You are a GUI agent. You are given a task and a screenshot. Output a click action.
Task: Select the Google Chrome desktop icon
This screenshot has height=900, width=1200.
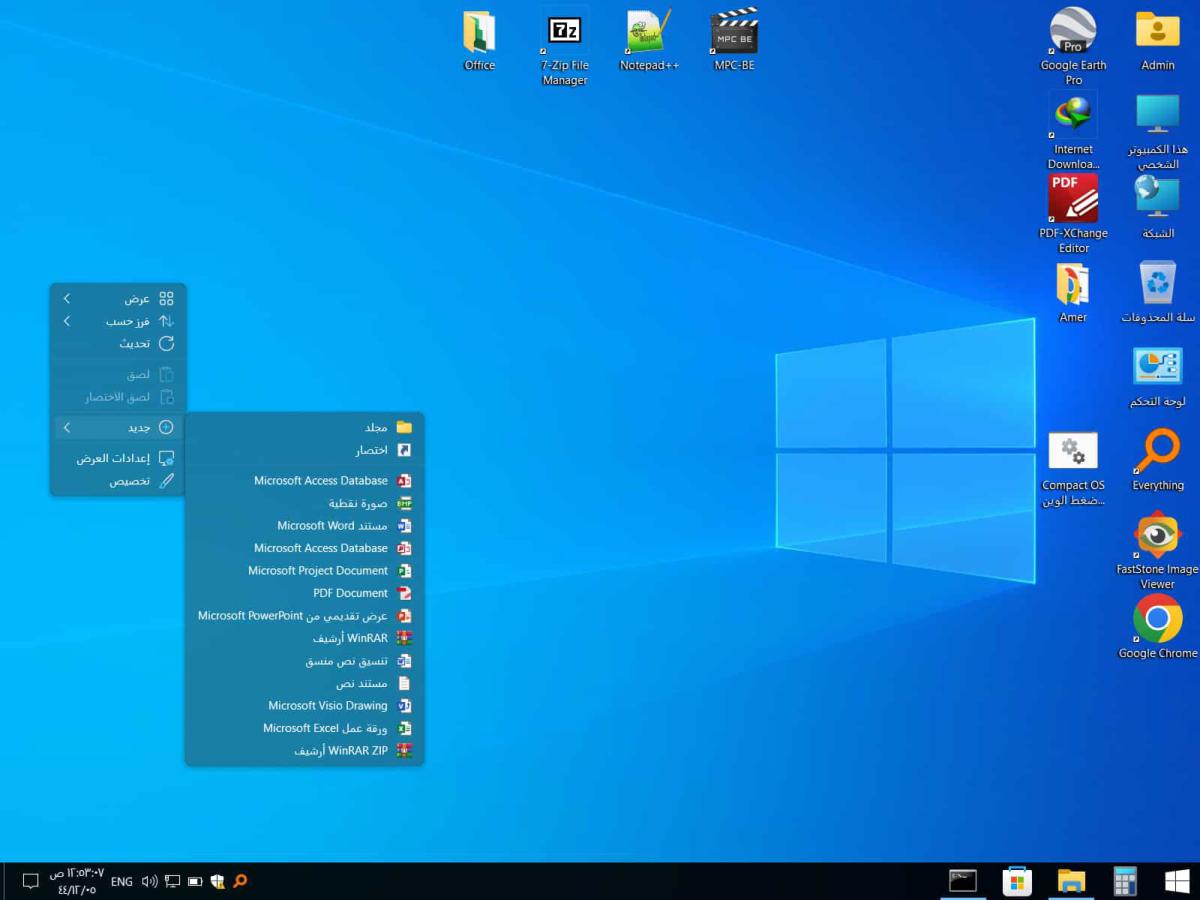point(1157,620)
